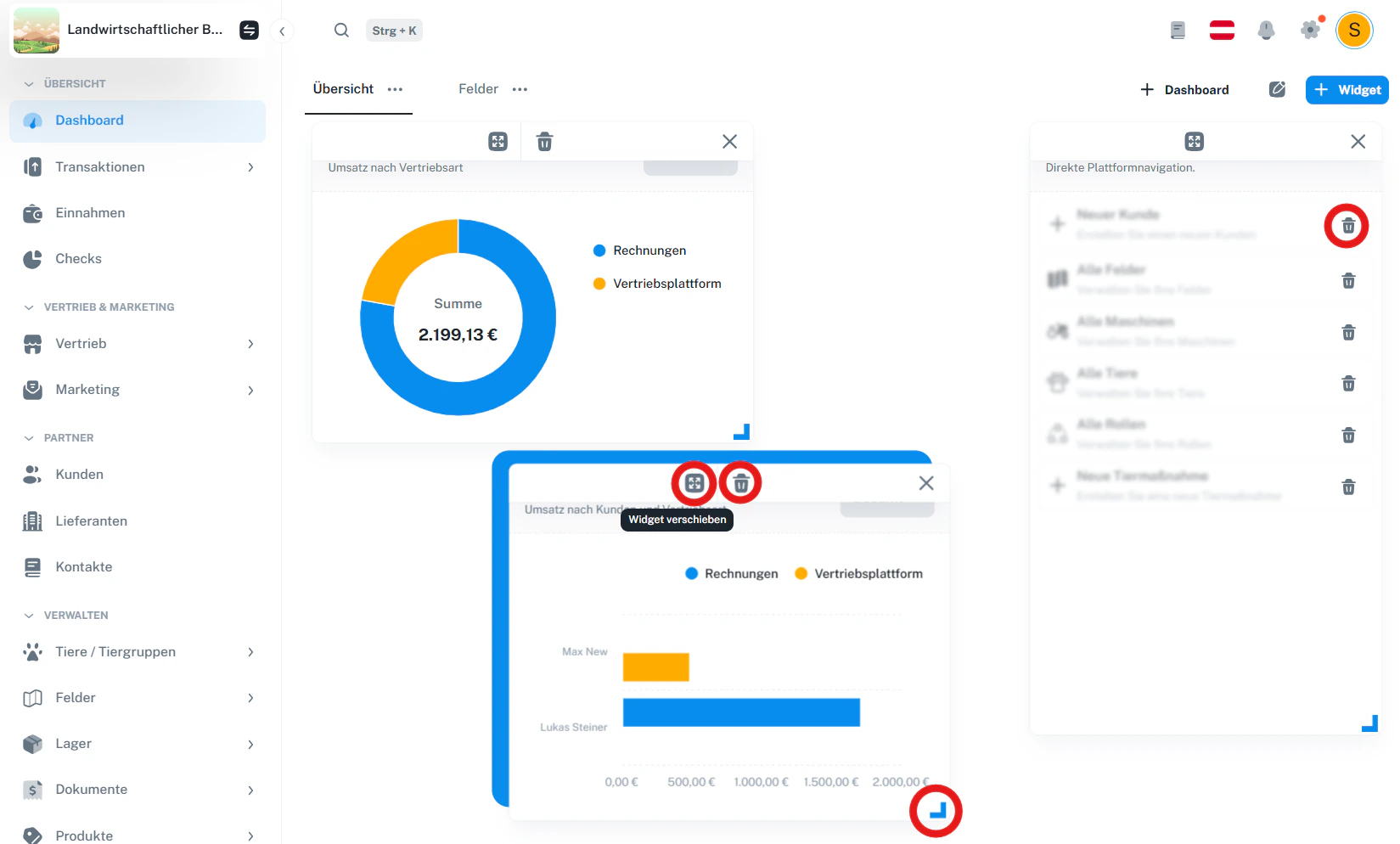
Task: Open the user avatar menu with S
Action: [x=1354, y=30]
